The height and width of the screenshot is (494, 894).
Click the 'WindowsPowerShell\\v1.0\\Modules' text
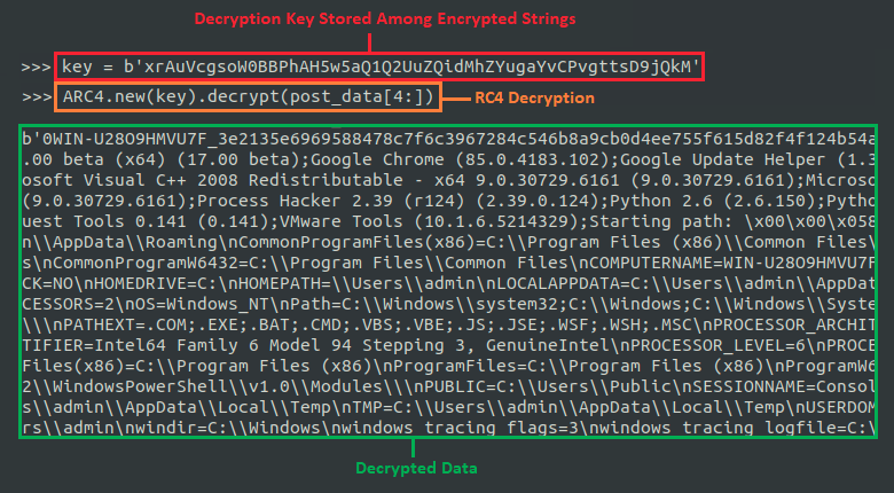pos(200,383)
